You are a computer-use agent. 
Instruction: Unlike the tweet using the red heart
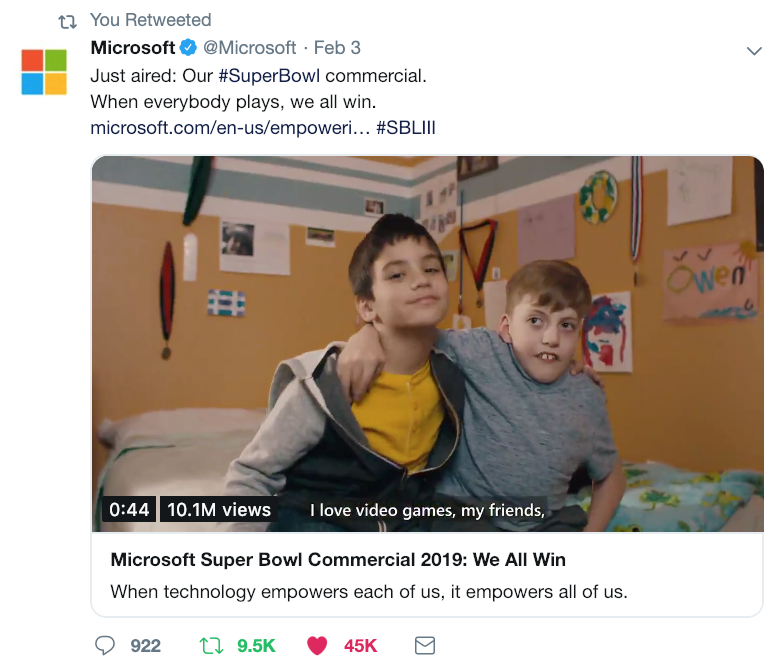pos(317,646)
